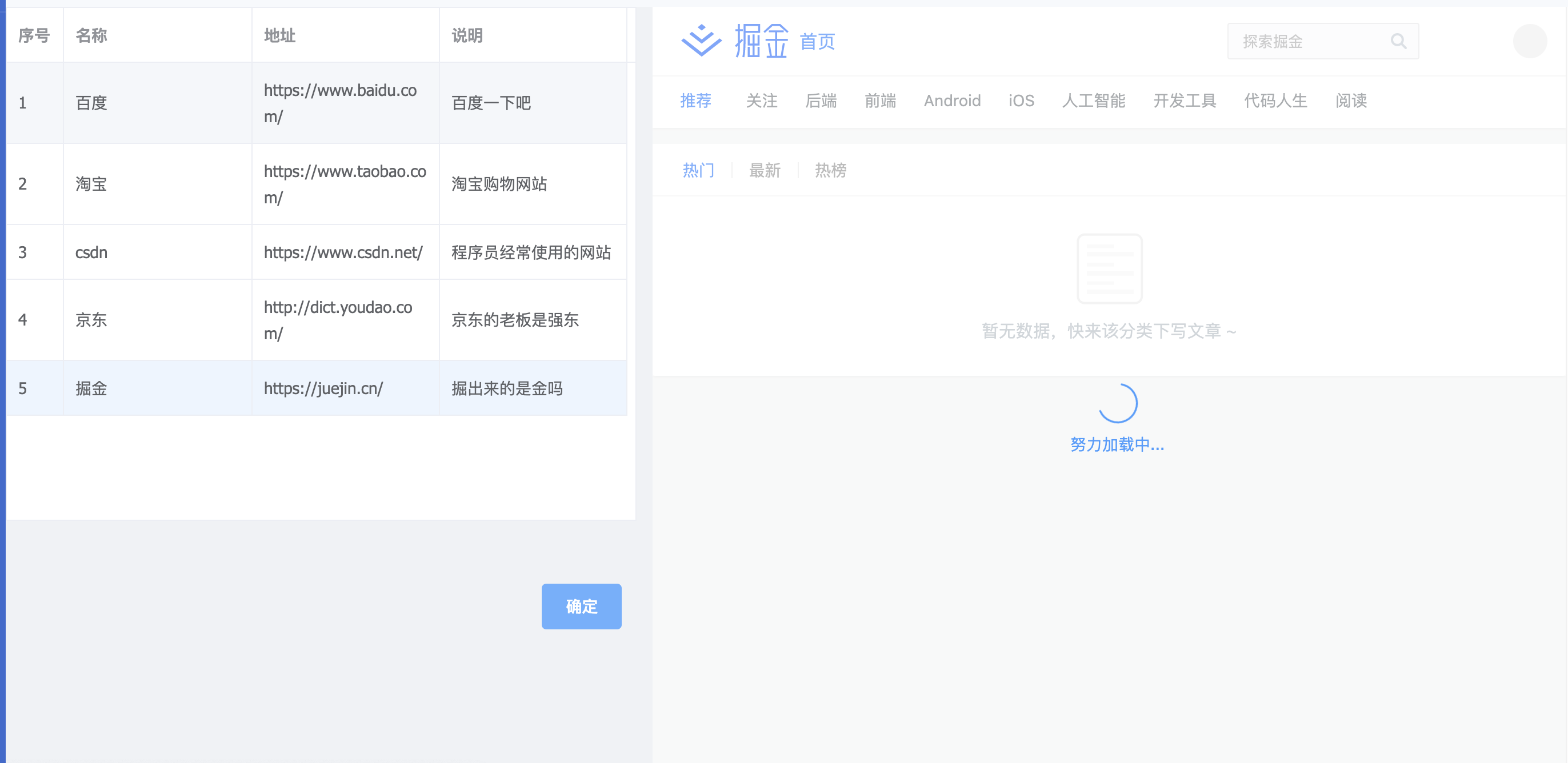Click the empty document placeholder icon

(x=1109, y=268)
